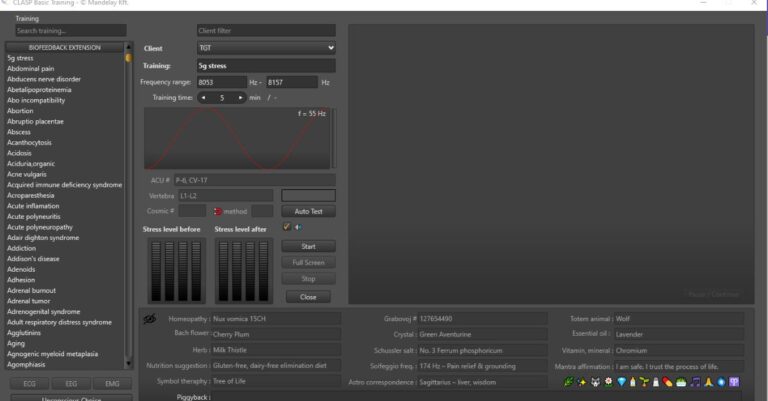768x401 pixels.
Task: Toggle the checkbox next to speaker icon
Action: (287, 227)
